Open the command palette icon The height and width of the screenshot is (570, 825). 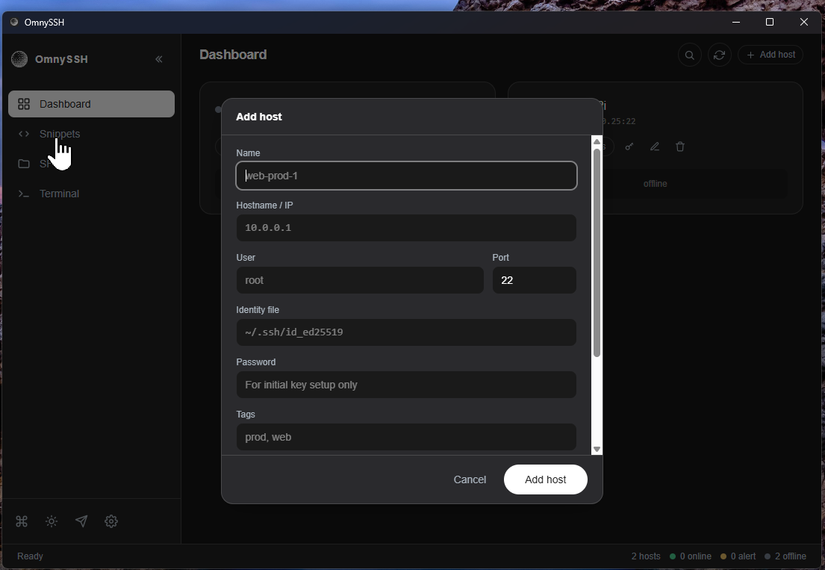coord(22,521)
